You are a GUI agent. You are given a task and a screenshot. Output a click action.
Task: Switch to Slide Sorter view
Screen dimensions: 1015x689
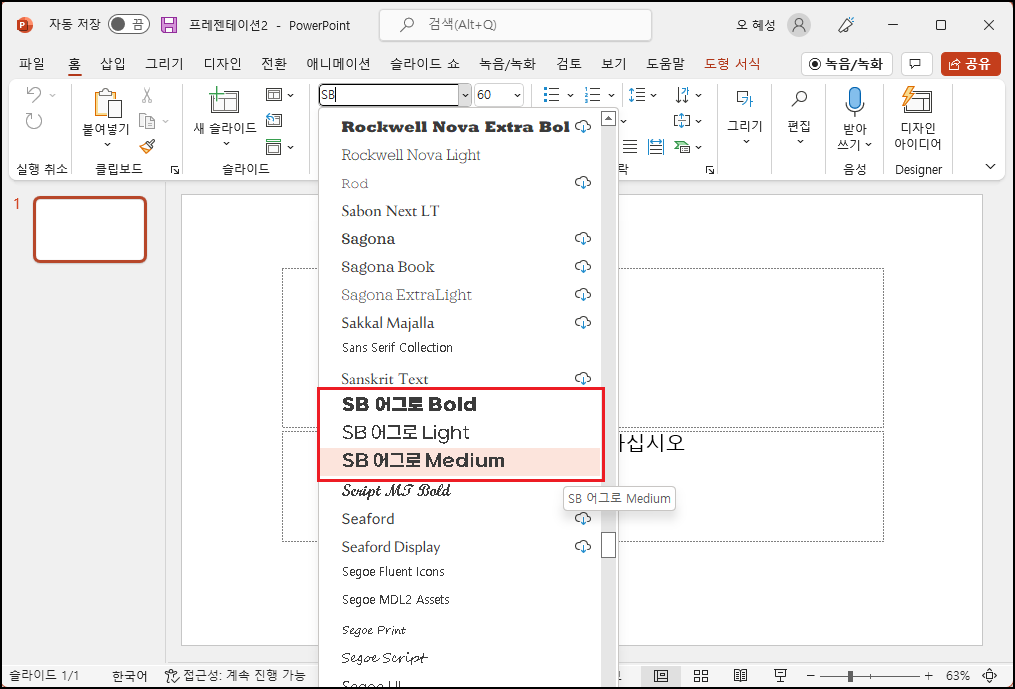pyautogui.click(x=700, y=675)
